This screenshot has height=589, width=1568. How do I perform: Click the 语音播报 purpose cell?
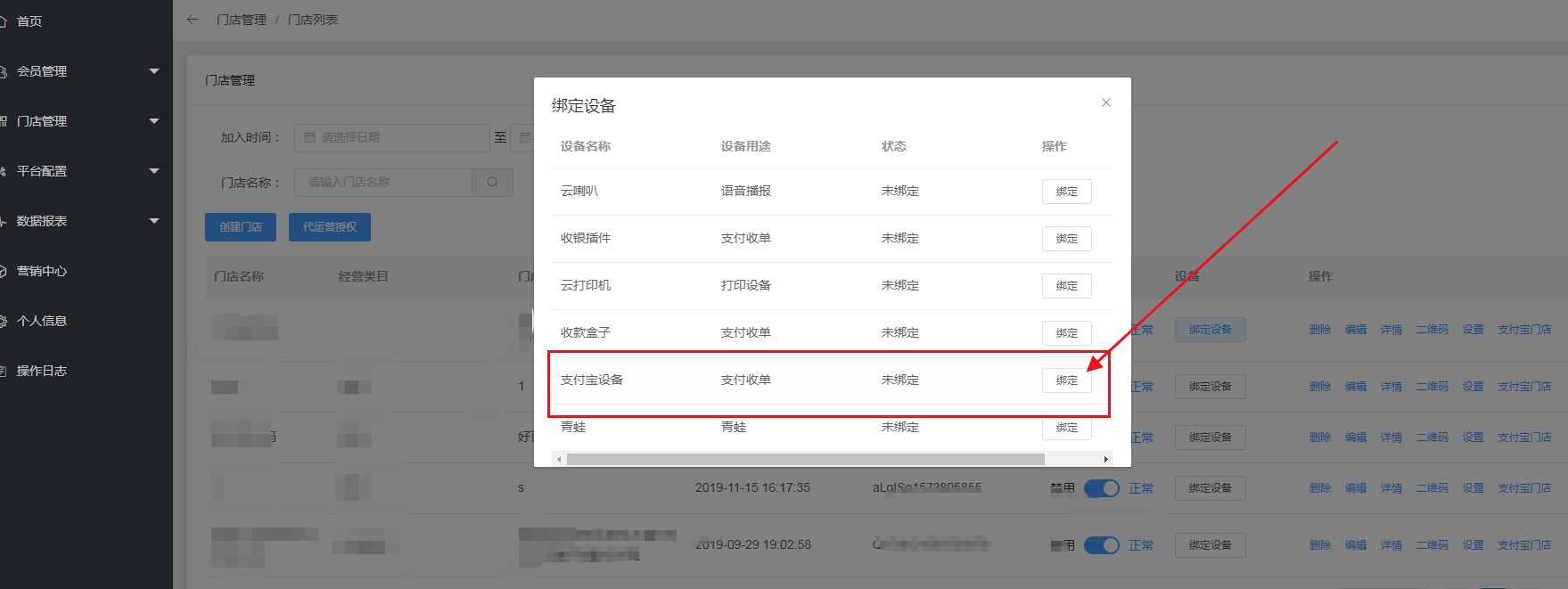click(x=746, y=191)
